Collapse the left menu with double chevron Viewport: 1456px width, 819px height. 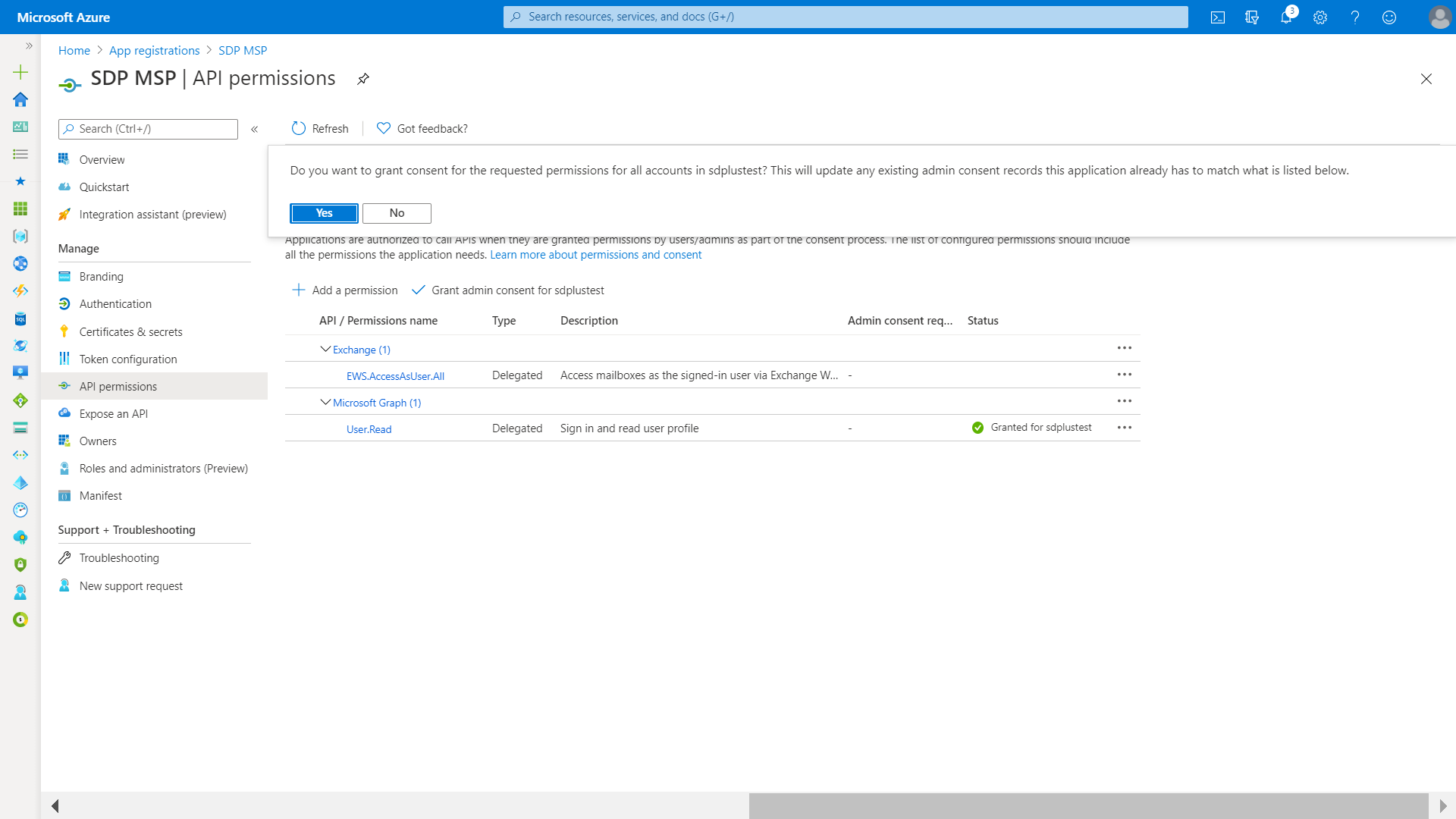coord(255,129)
